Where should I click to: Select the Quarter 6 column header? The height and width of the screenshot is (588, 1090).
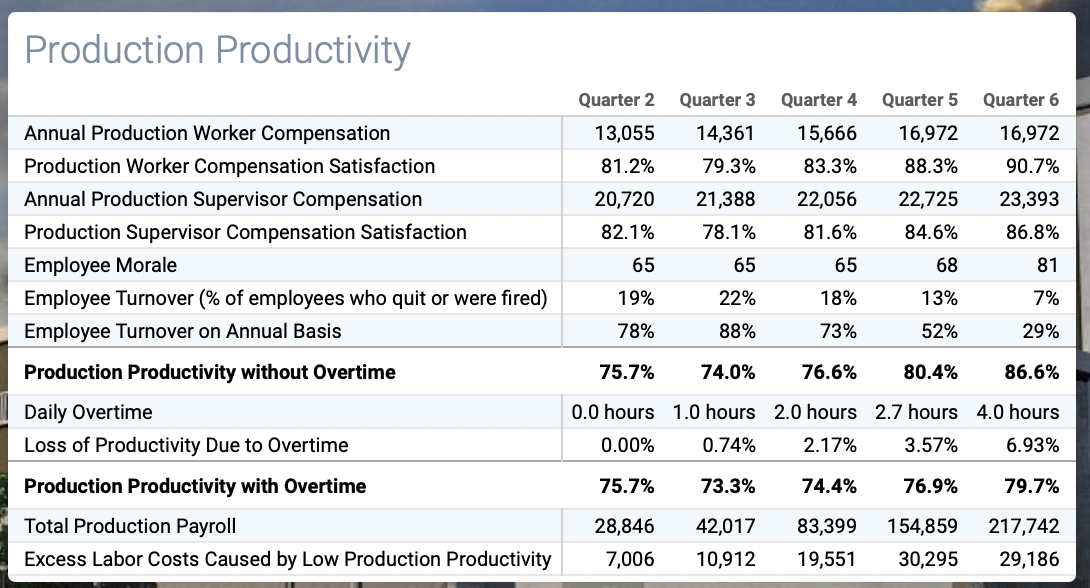coord(1021,100)
